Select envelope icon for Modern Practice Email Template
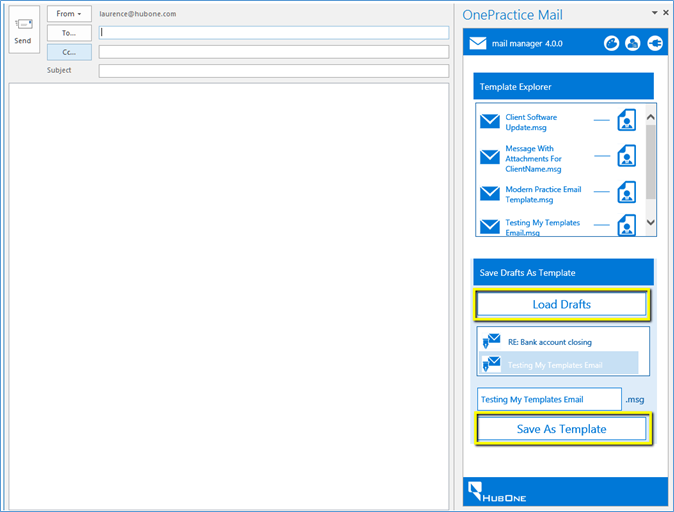 [490, 193]
